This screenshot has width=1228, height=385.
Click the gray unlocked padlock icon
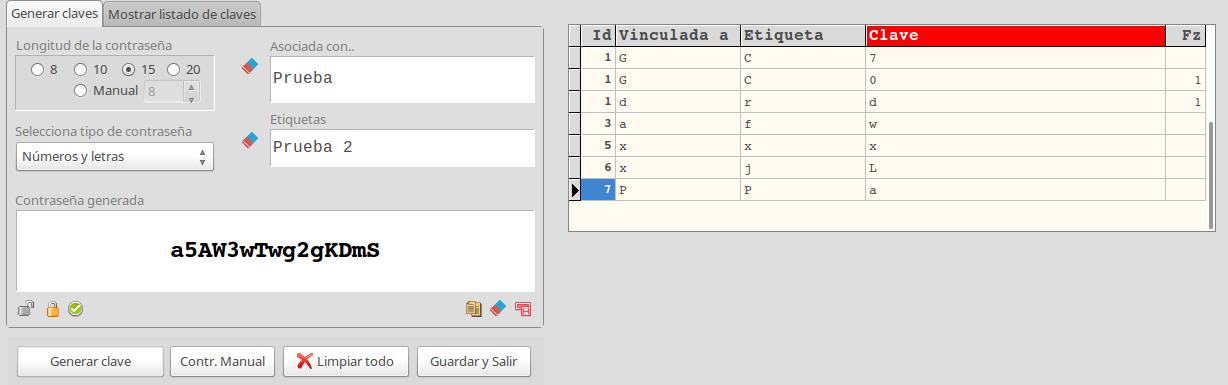[x=26, y=309]
